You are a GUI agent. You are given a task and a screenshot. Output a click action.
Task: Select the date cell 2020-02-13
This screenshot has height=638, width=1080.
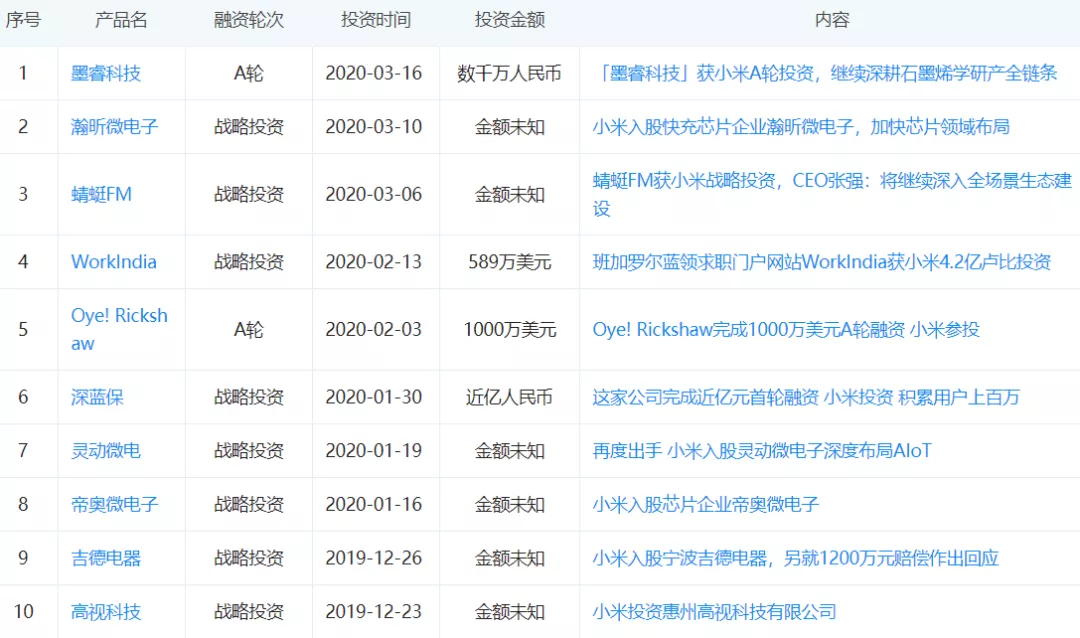click(x=374, y=262)
